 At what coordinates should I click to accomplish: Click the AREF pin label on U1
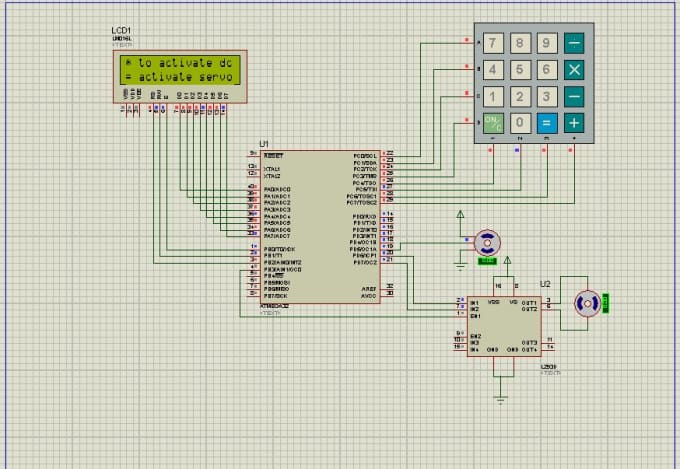pos(369,289)
